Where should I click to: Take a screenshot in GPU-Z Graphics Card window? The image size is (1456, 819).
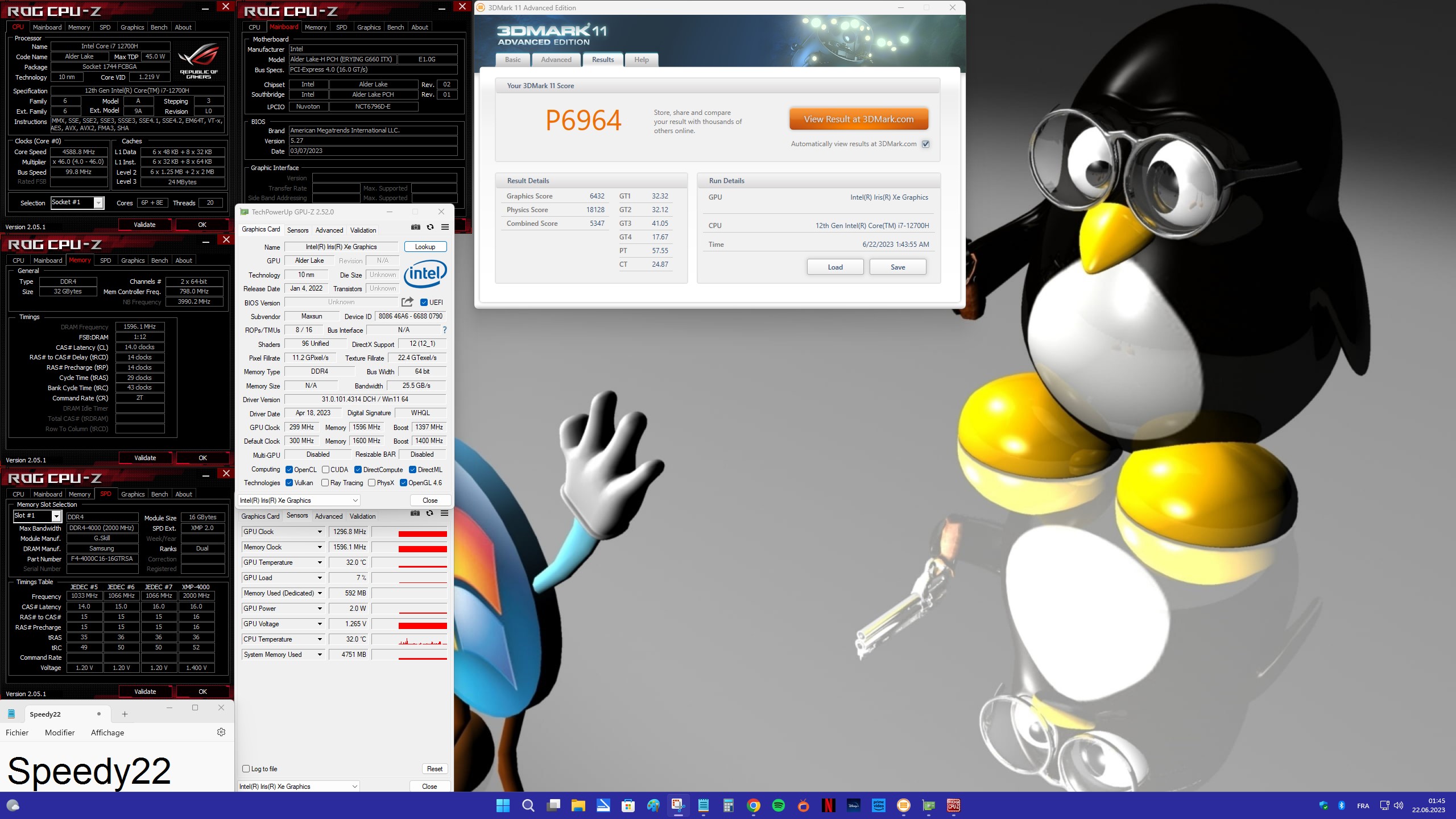click(x=416, y=227)
